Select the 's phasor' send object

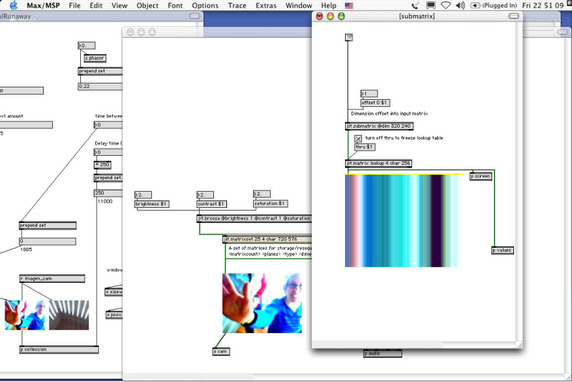tap(95, 58)
